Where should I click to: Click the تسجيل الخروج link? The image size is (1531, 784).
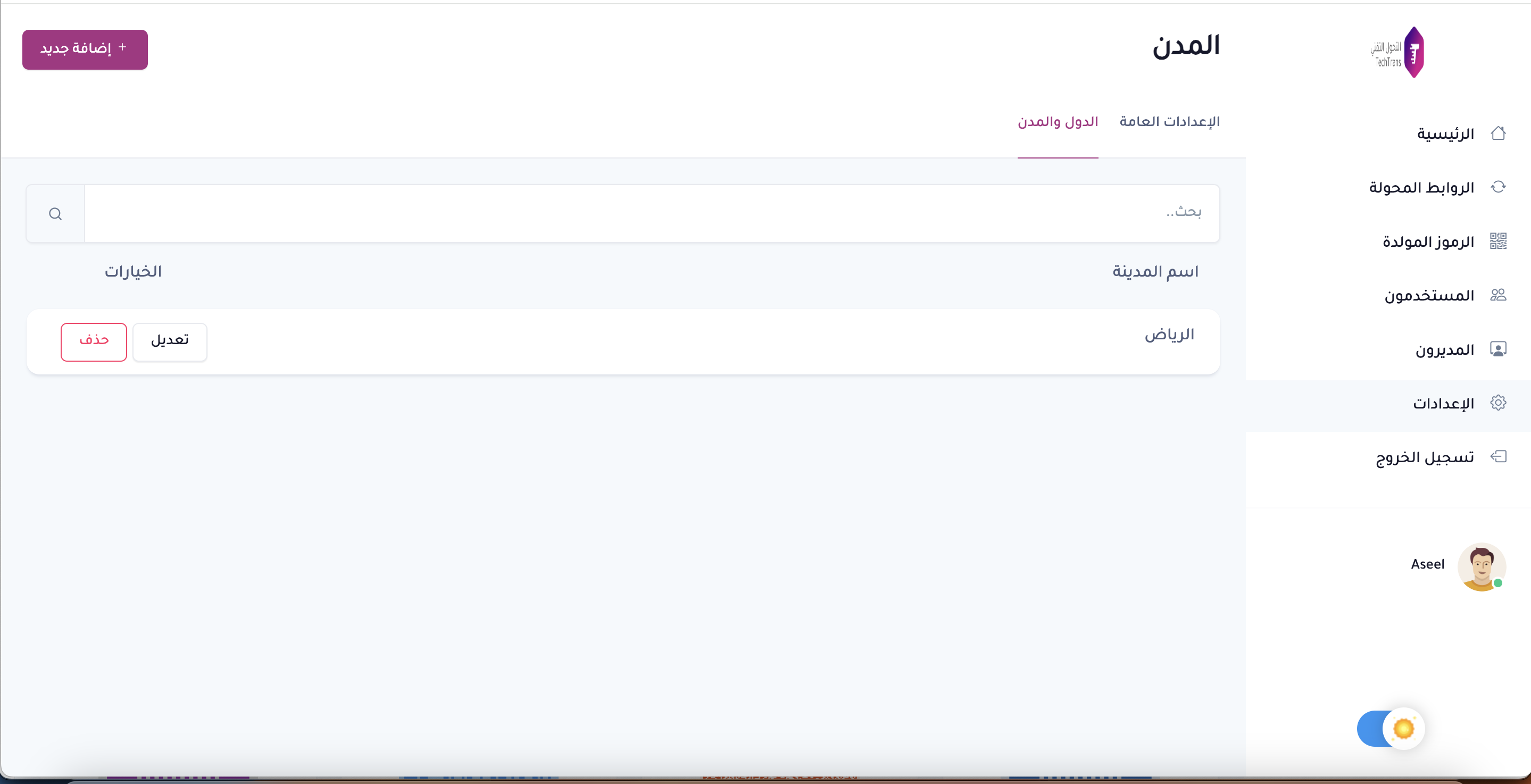[1425, 457]
